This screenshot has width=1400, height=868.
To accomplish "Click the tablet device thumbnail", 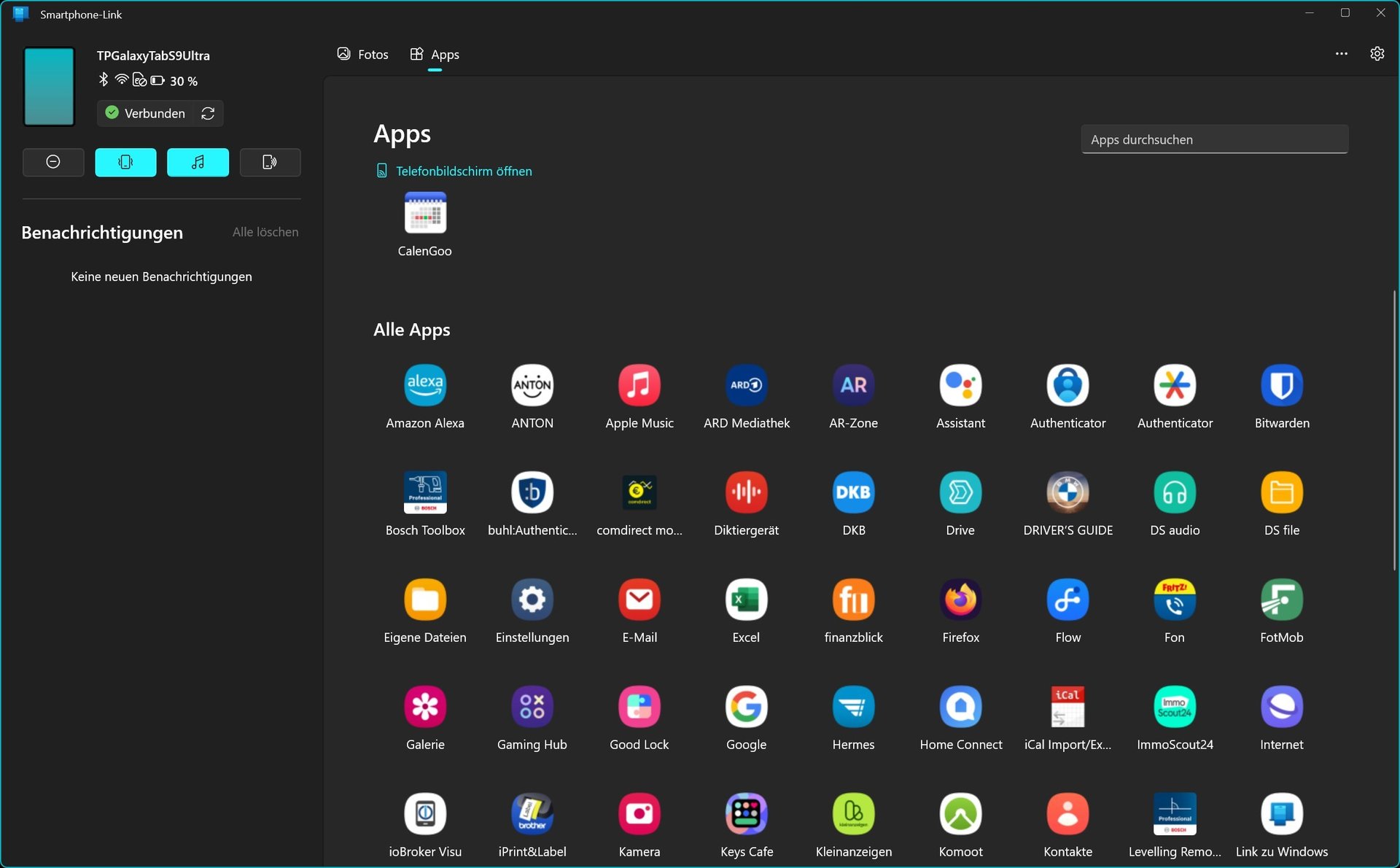I will [x=49, y=86].
